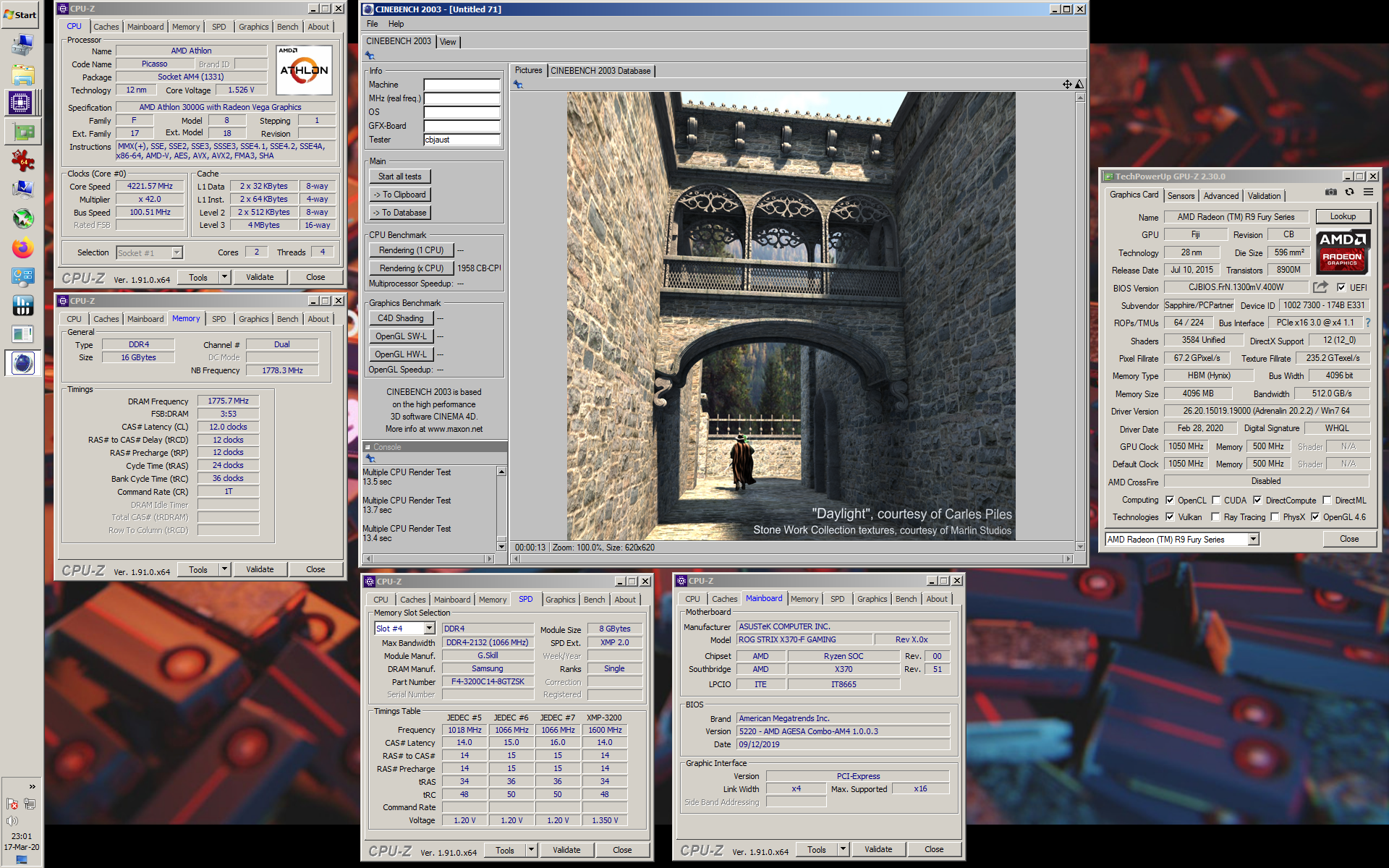Click the Machine input field in Cinebench
This screenshot has width=1389, height=868.
462,85
